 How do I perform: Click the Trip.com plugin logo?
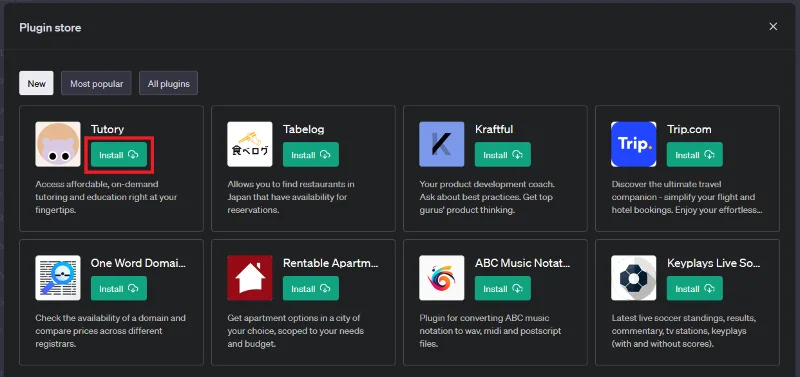(634, 144)
